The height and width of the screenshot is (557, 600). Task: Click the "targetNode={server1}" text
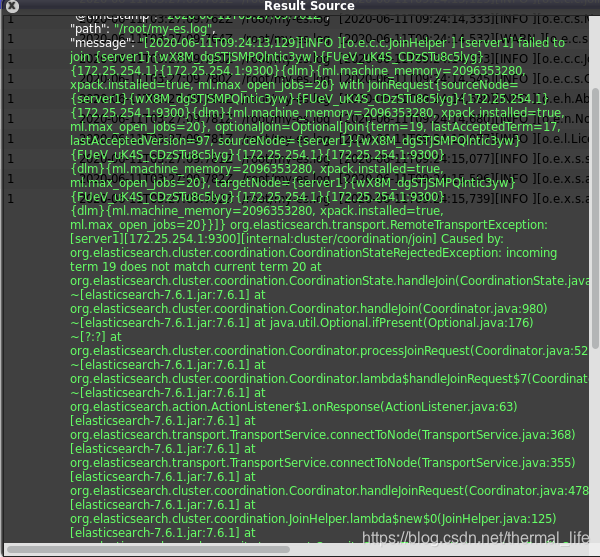[281, 183]
